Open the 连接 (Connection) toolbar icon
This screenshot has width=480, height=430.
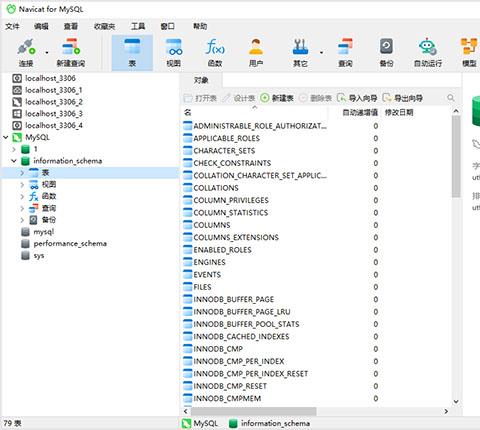click(x=26, y=53)
